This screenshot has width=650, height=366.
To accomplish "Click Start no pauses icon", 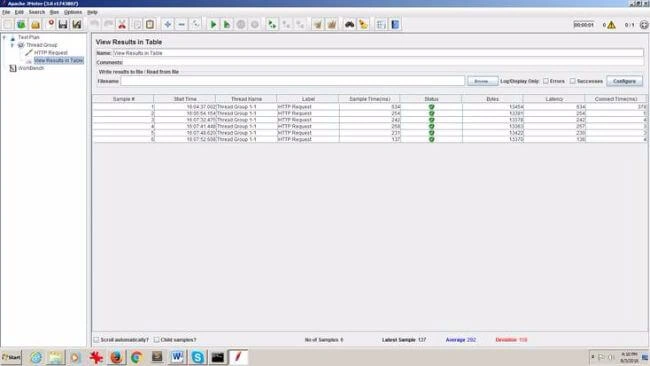I will pos(227,24).
